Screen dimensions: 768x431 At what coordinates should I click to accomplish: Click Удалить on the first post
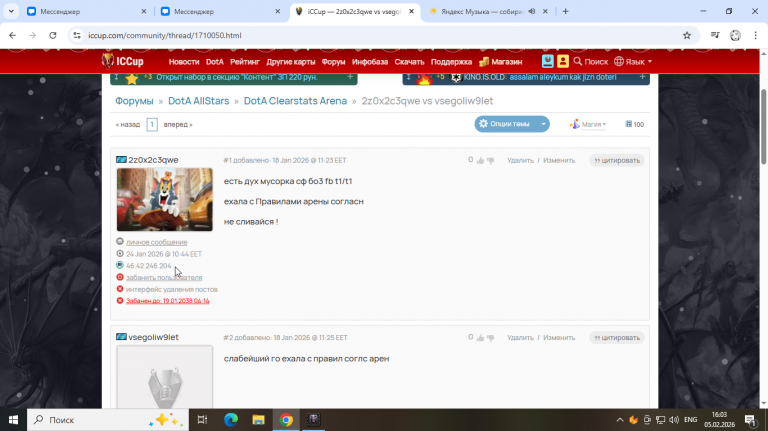coord(520,160)
